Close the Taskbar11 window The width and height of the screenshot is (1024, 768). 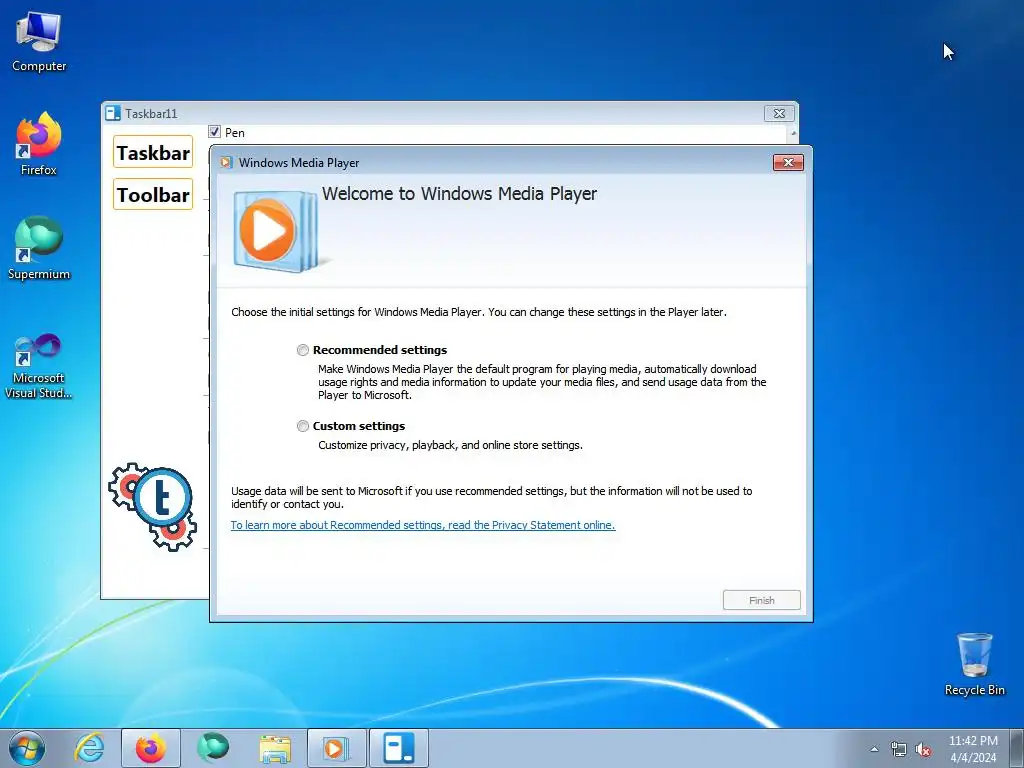(x=779, y=114)
